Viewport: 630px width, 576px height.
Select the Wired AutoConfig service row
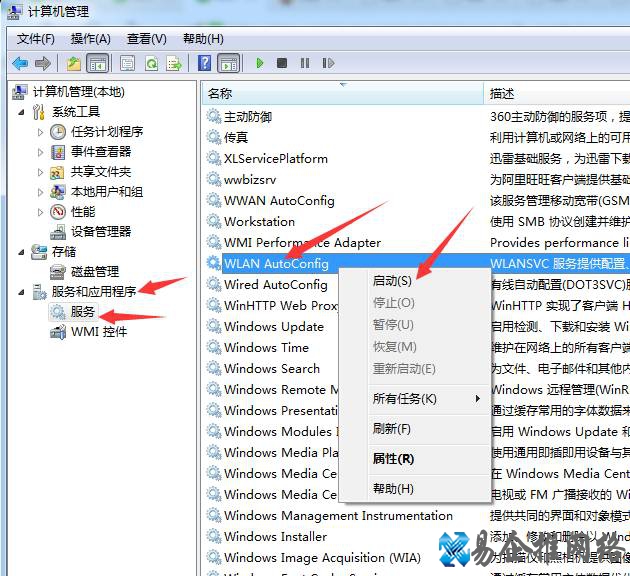276,284
